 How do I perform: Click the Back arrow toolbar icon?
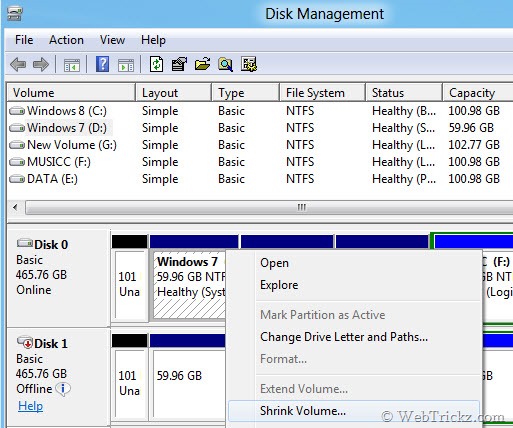[18, 64]
